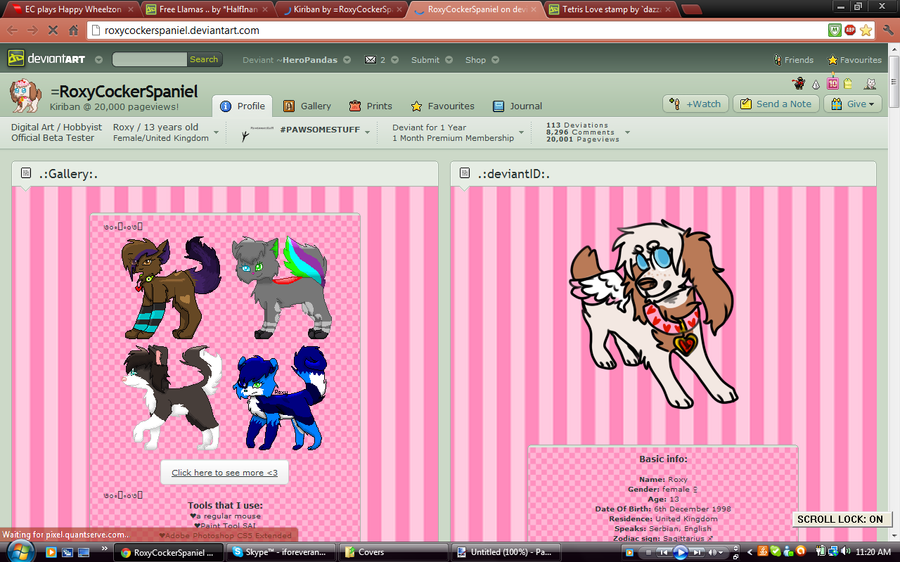Switch to Tetris Love stamp browser tab
The image size is (900, 562).
610,9
